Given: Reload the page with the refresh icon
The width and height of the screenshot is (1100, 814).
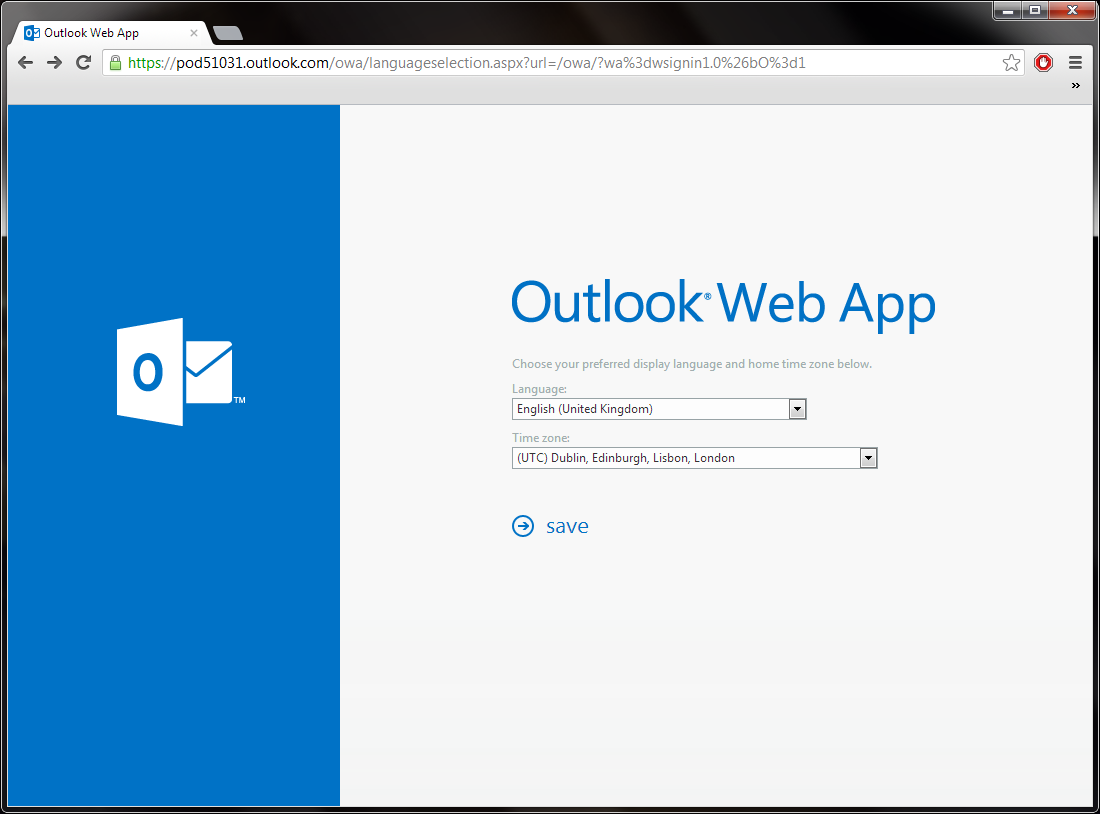Looking at the screenshot, I should click(83, 62).
